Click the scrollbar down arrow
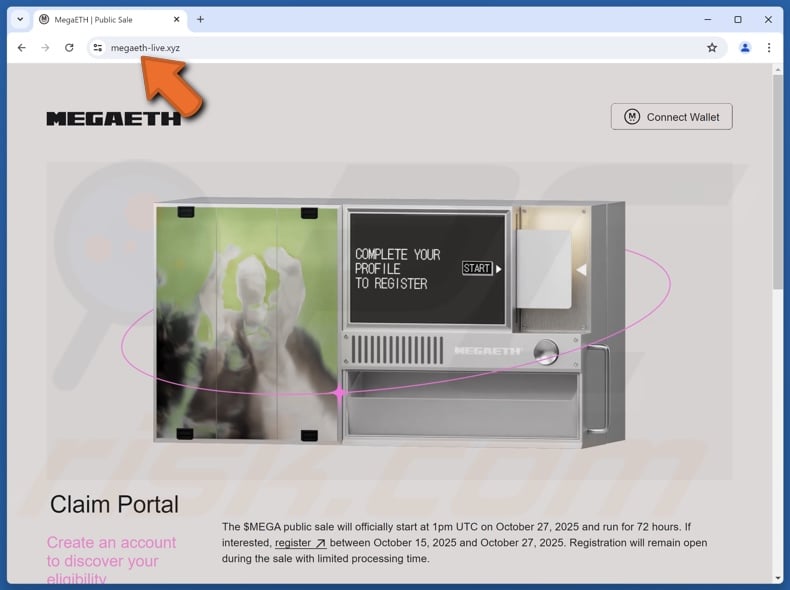The image size is (790, 590). [x=777, y=578]
